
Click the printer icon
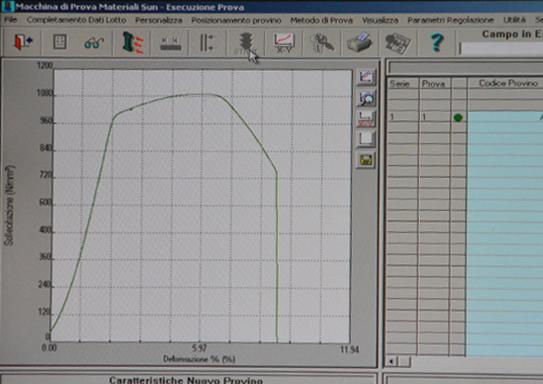(x=359, y=43)
